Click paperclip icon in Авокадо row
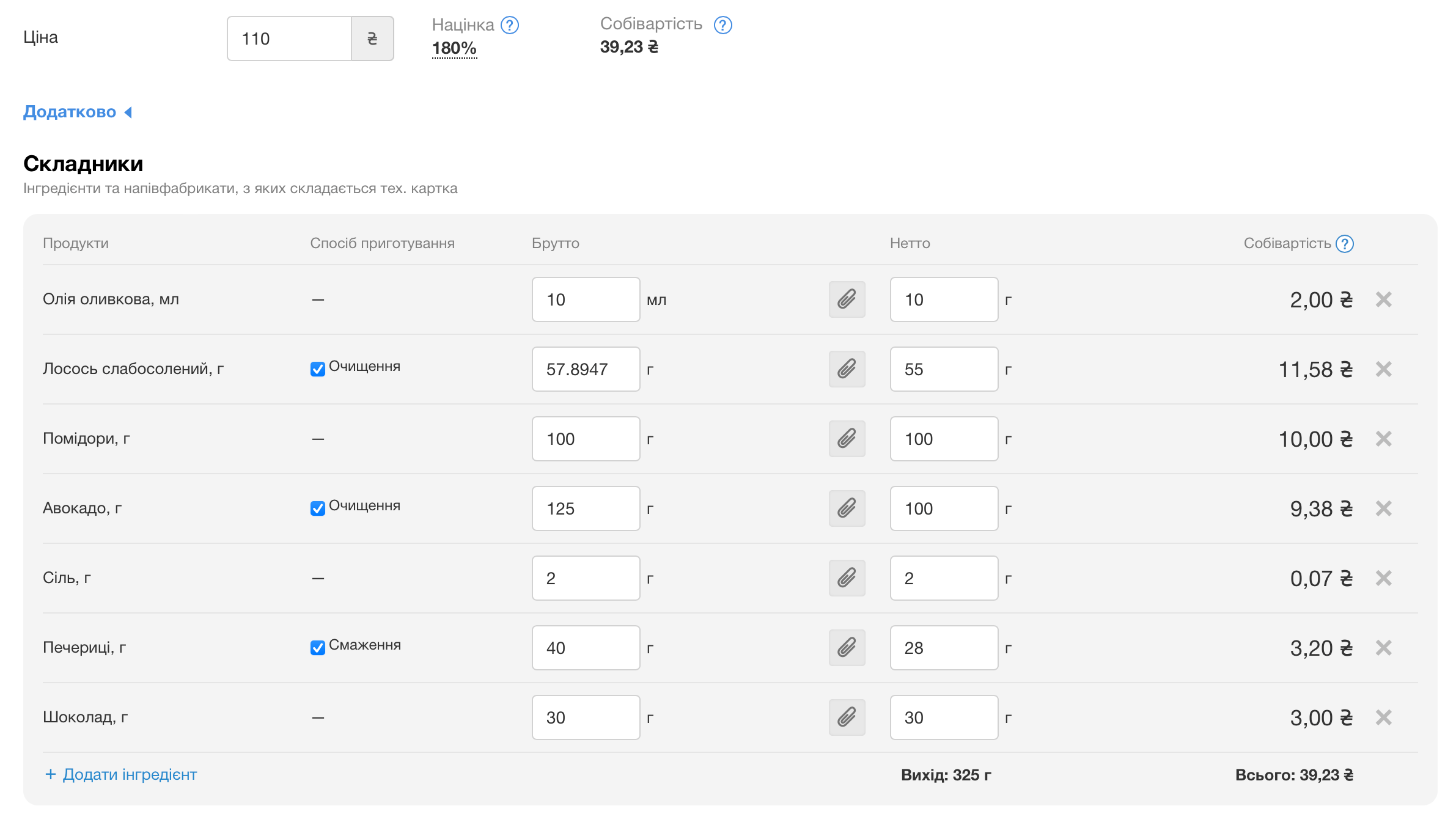1456x825 pixels. point(847,508)
